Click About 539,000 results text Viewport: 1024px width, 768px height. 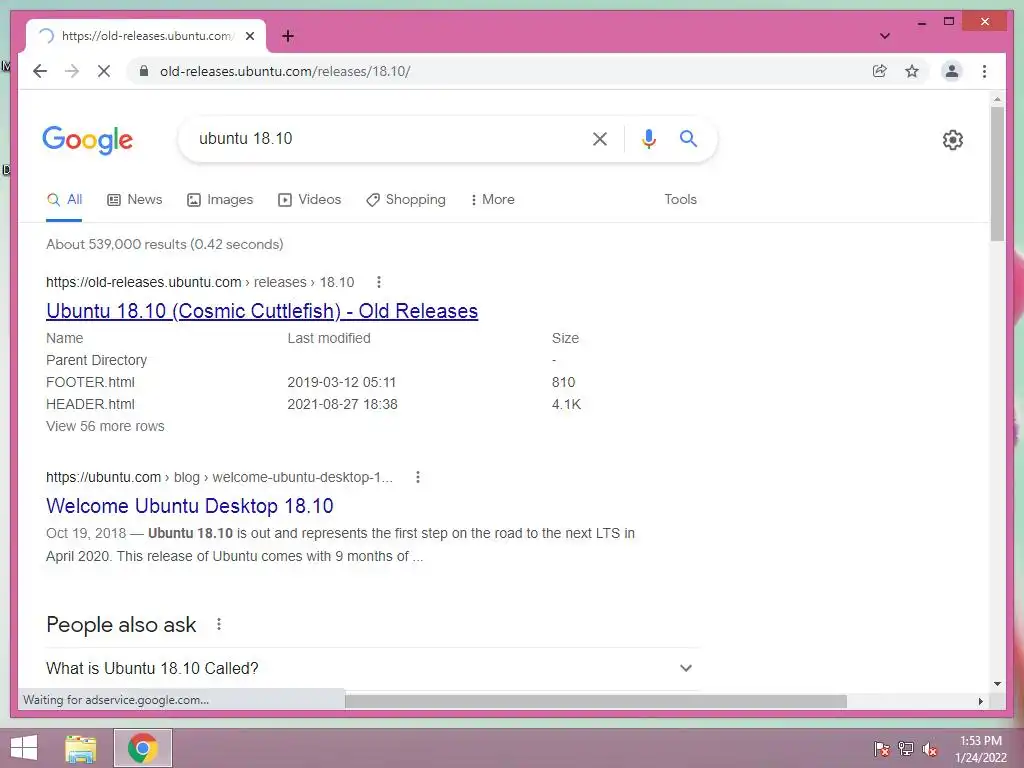pos(165,244)
